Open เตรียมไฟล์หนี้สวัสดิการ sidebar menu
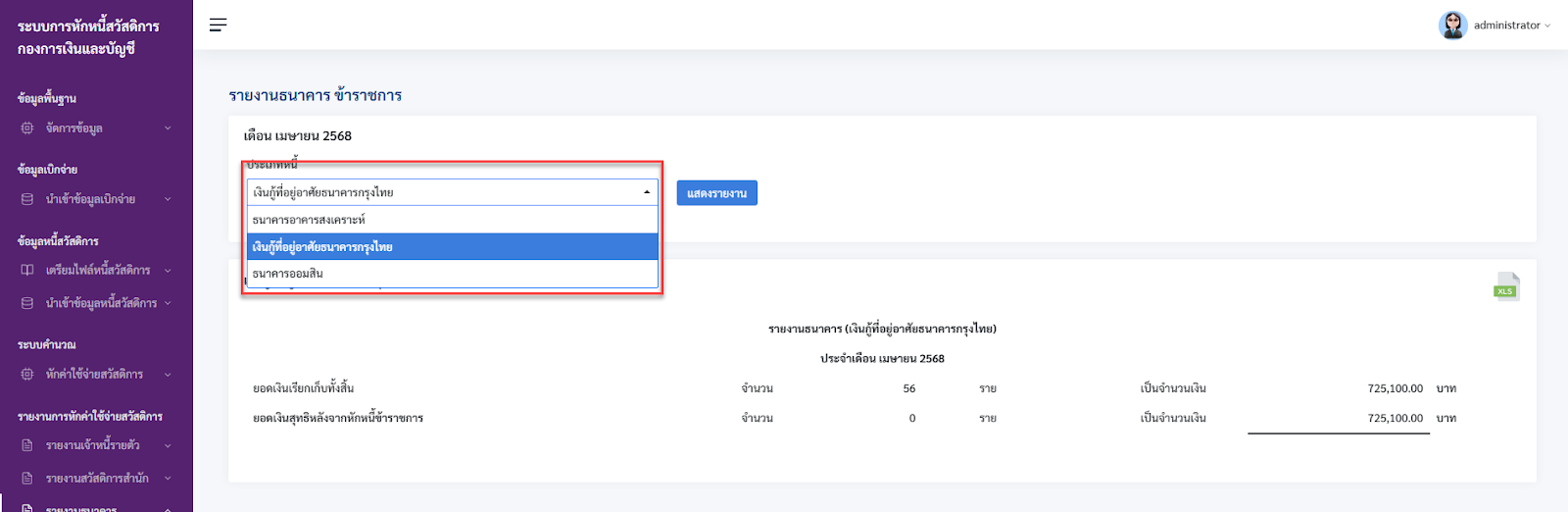The width and height of the screenshot is (1568, 512). click(x=96, y=270)
